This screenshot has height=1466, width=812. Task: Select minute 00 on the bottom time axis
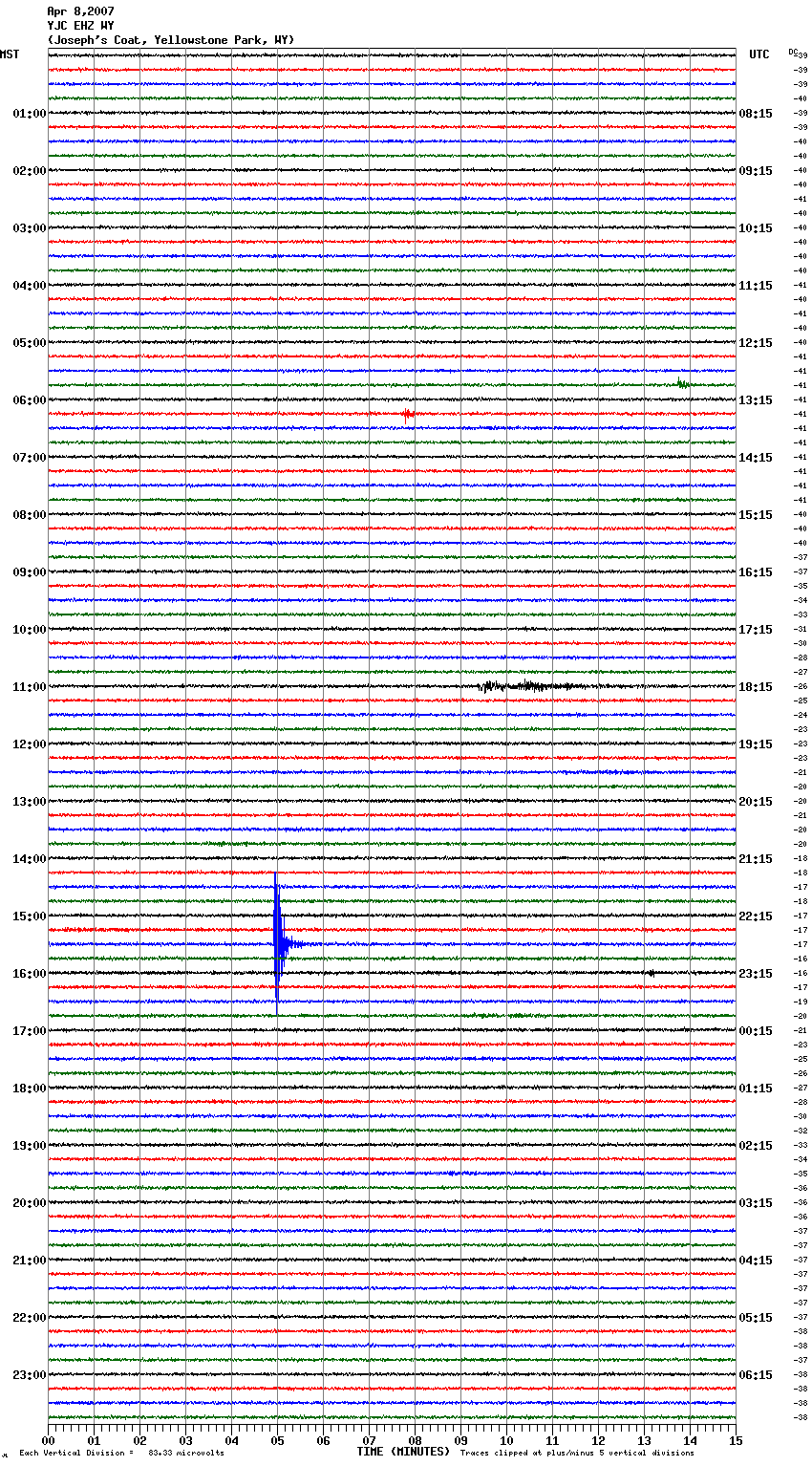pyautogui.click(x=48, y=1441)
